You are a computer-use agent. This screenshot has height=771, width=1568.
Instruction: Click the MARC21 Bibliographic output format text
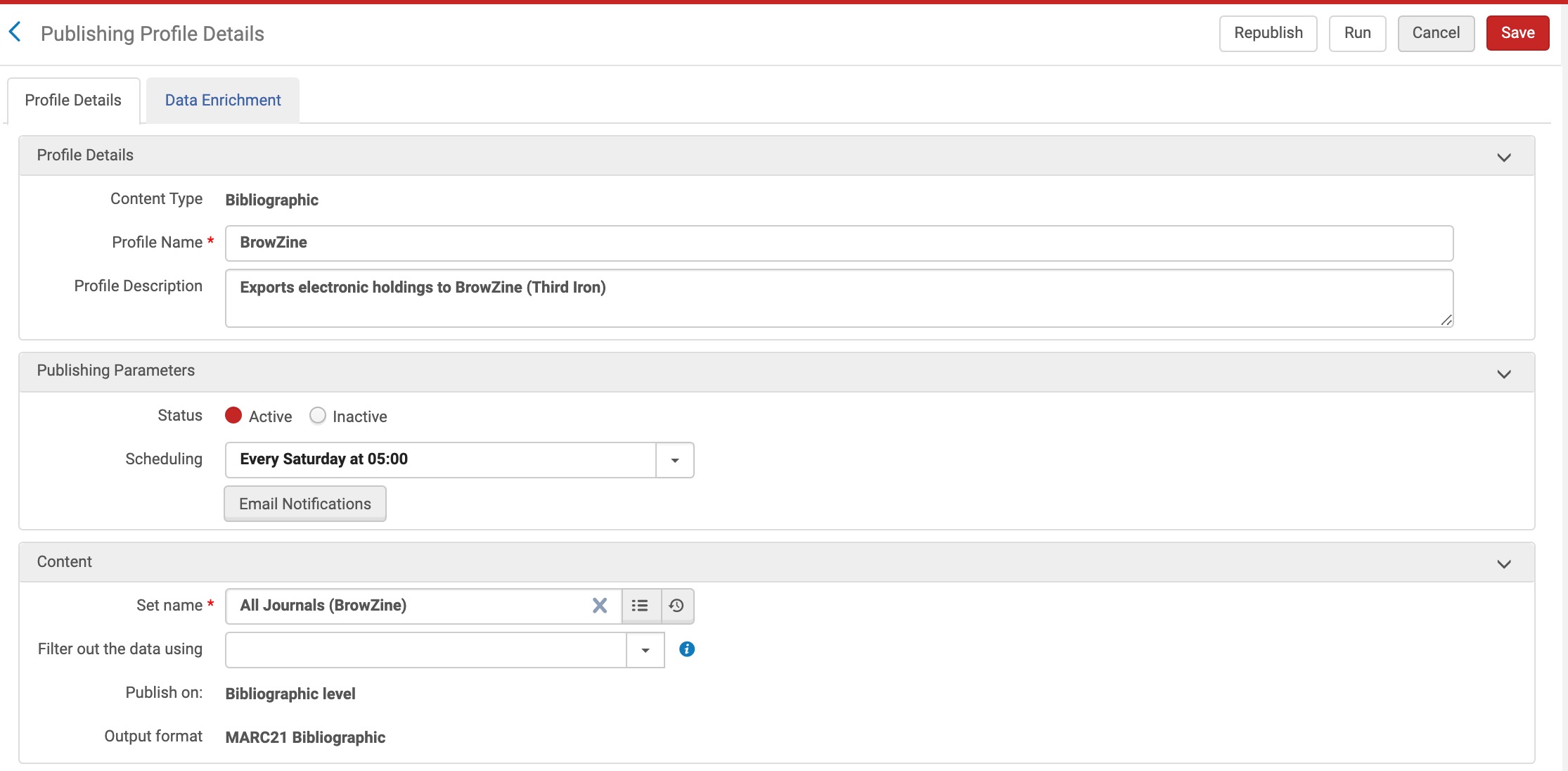pos(305,737)
